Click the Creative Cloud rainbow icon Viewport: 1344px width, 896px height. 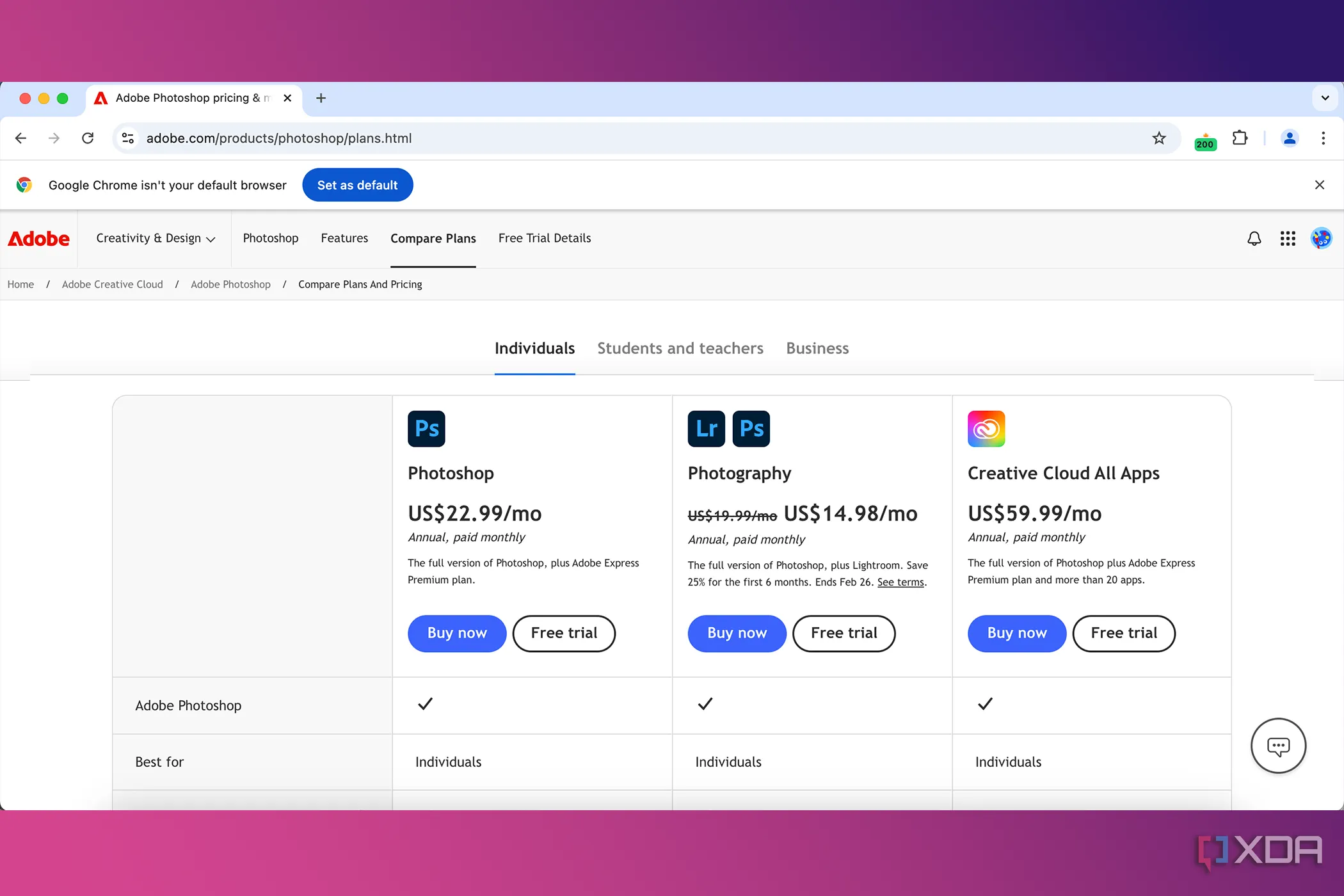click(986, 428)
